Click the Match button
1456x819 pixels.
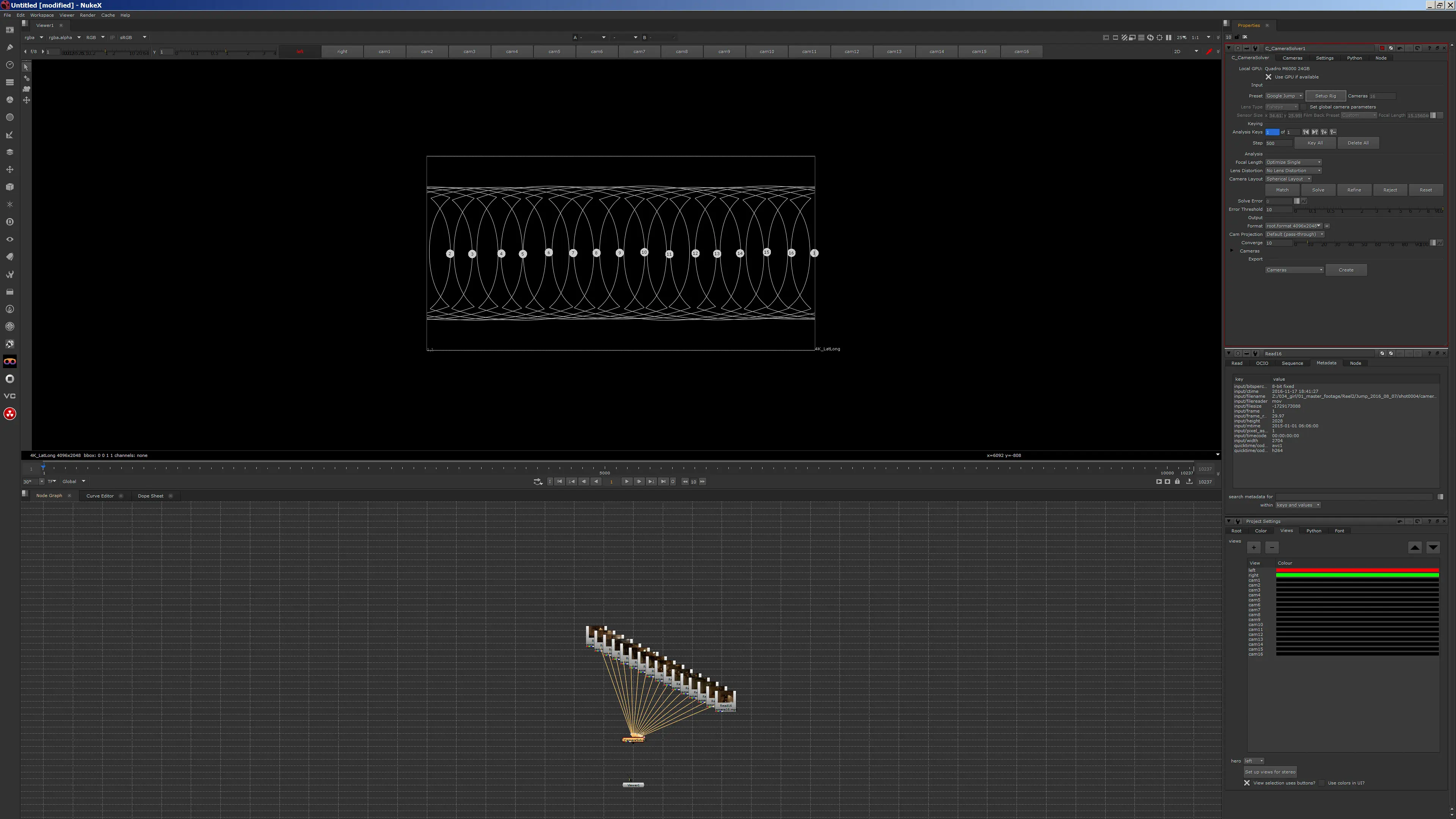tap(1282, 190)
